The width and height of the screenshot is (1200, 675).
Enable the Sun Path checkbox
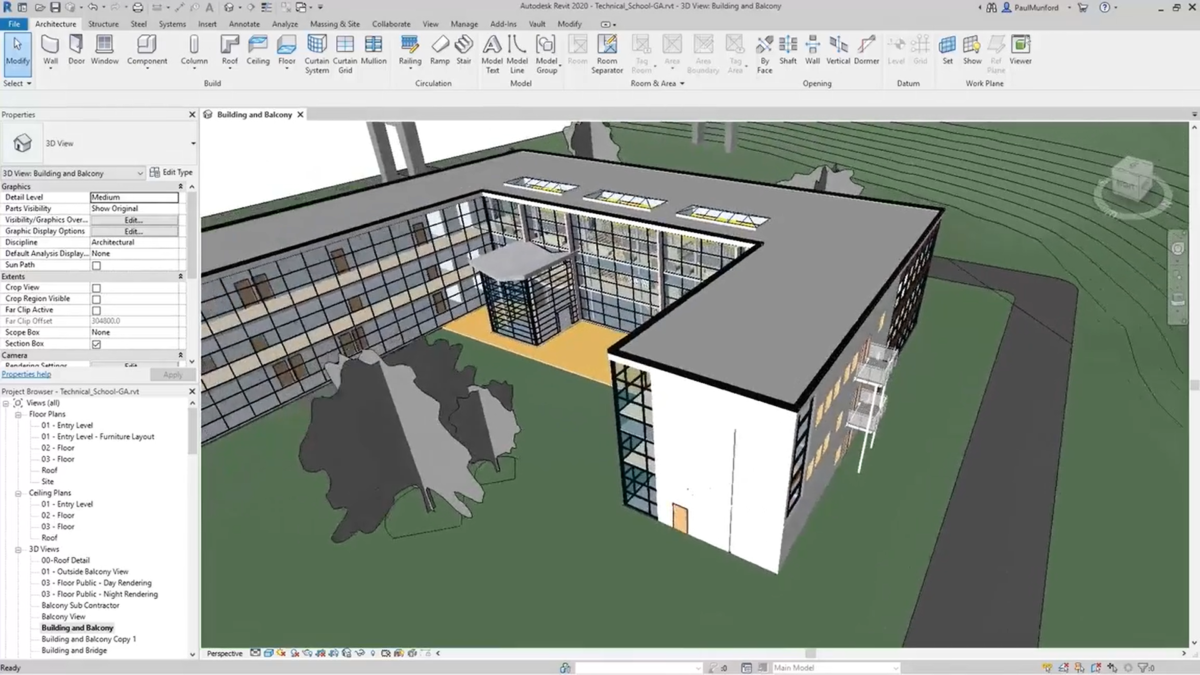pyautogui.click(x=96, y=266)
